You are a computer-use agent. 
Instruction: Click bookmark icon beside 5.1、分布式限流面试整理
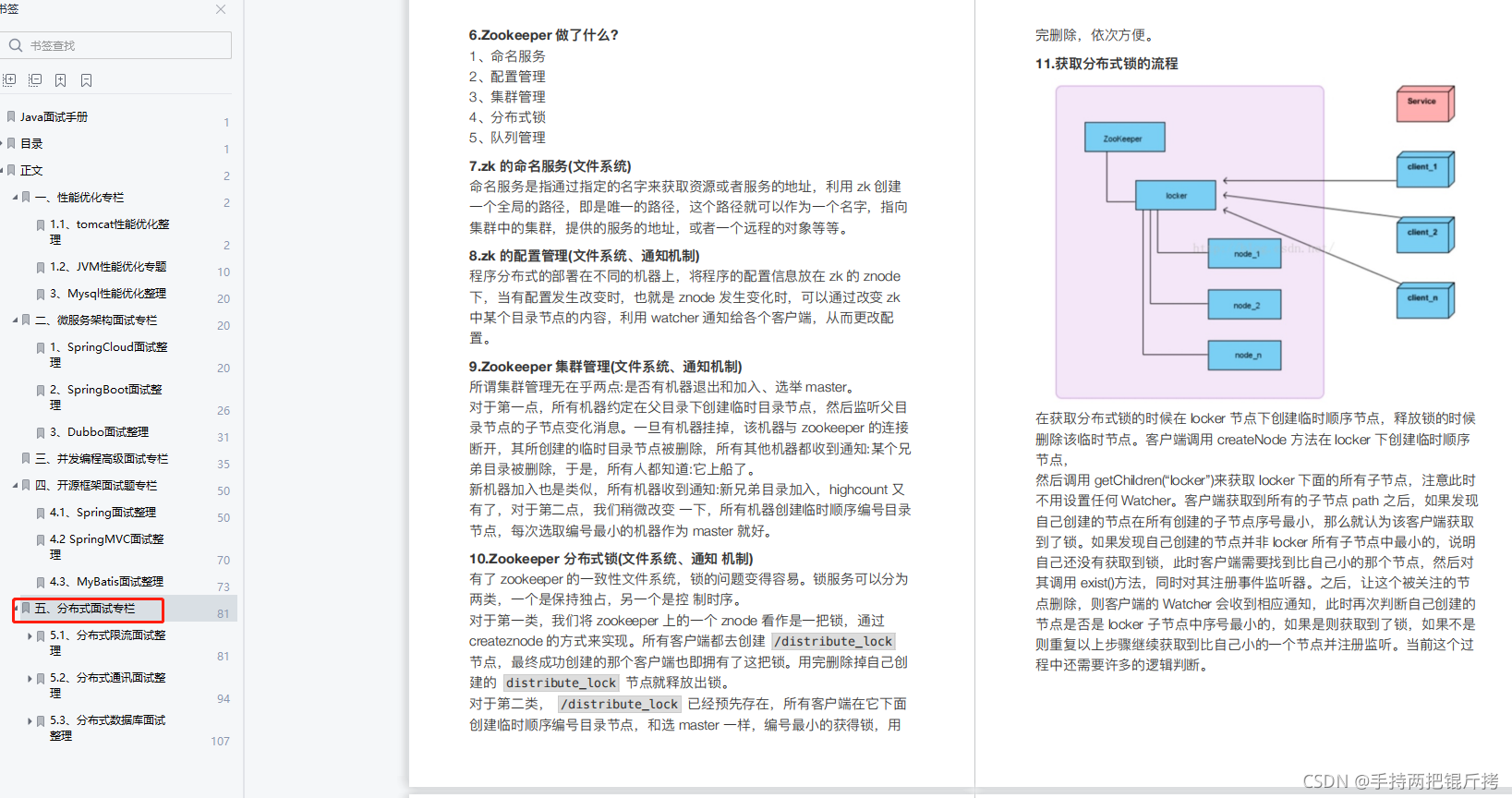(41, 635)
